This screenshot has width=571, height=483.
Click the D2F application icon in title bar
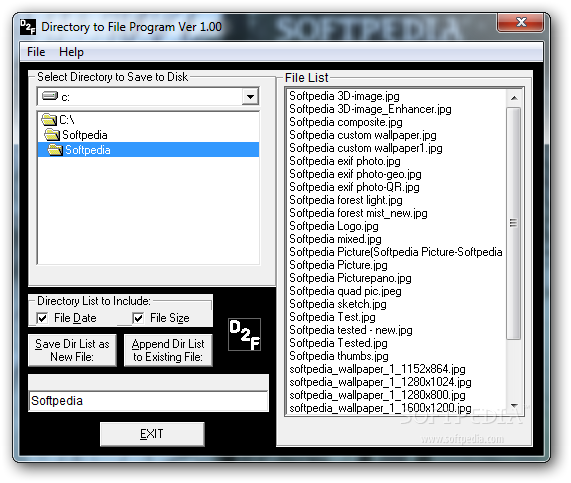(x=28, y=27)
